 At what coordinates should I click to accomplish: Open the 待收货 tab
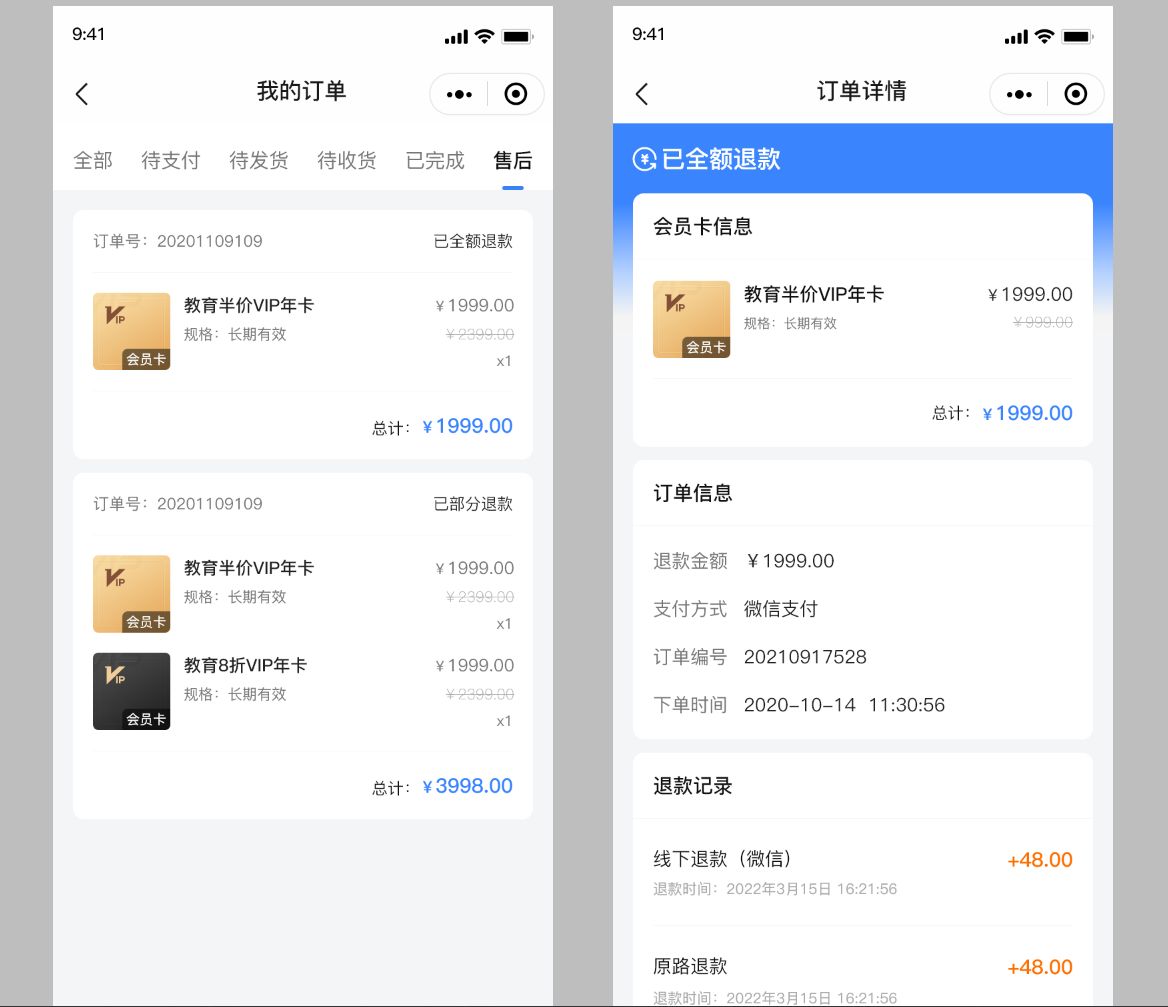pyautogui.click(x=347, y=160)
